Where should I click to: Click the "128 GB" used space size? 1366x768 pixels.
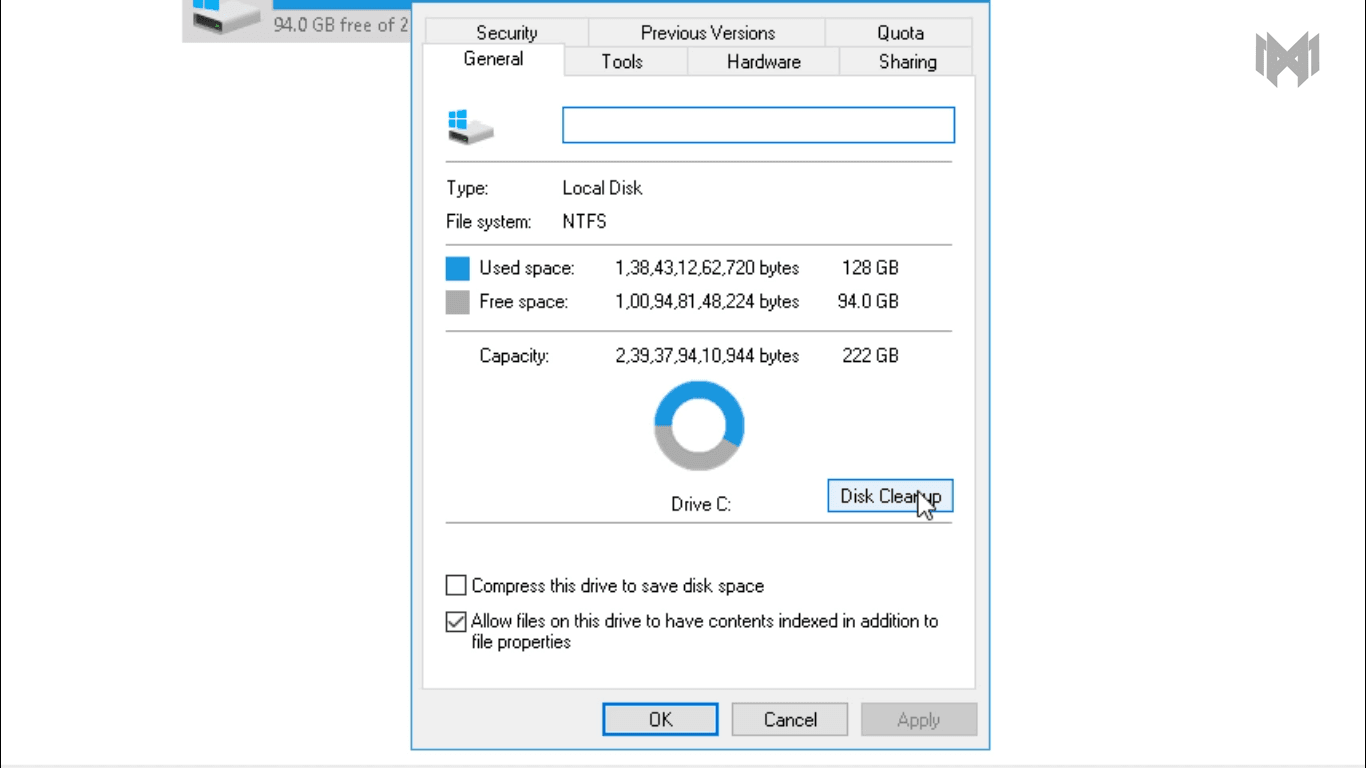(870, 268)
